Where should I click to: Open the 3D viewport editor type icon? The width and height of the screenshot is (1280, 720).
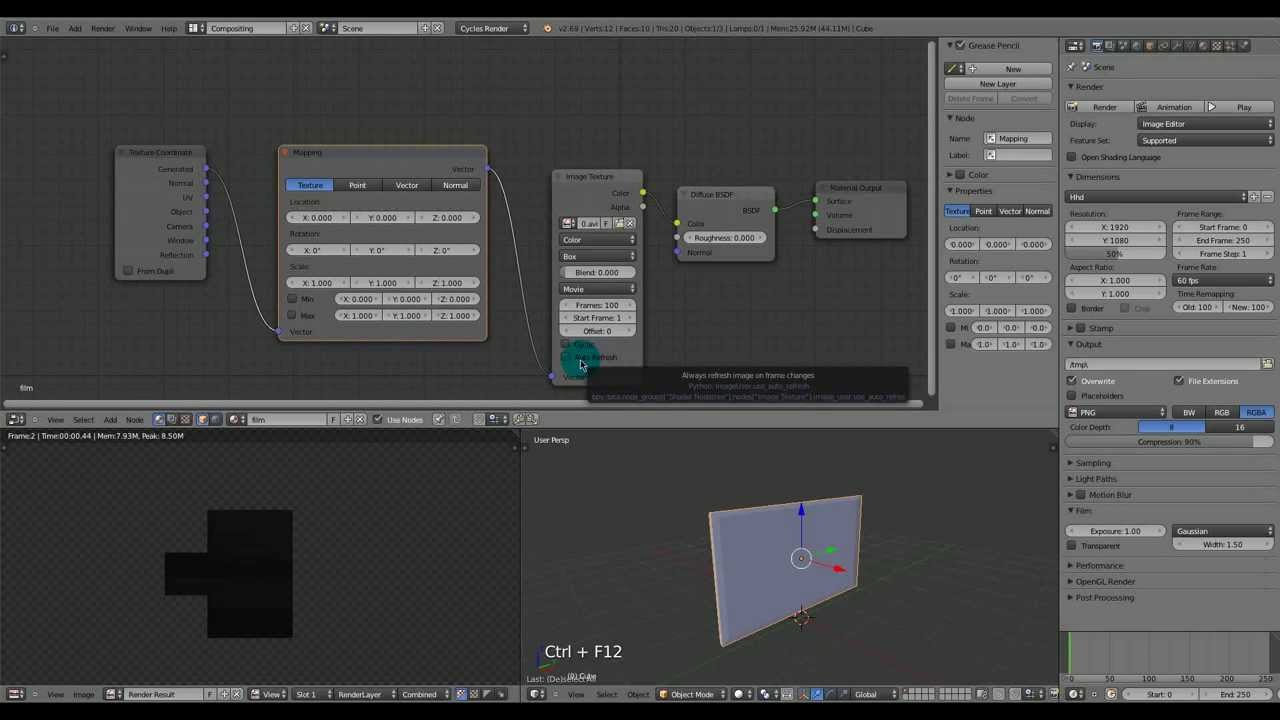pos(539,694)
